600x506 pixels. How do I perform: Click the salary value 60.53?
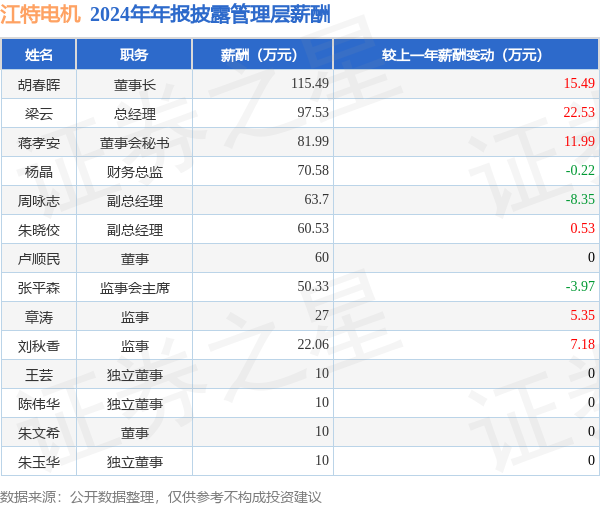coord(313,229)
